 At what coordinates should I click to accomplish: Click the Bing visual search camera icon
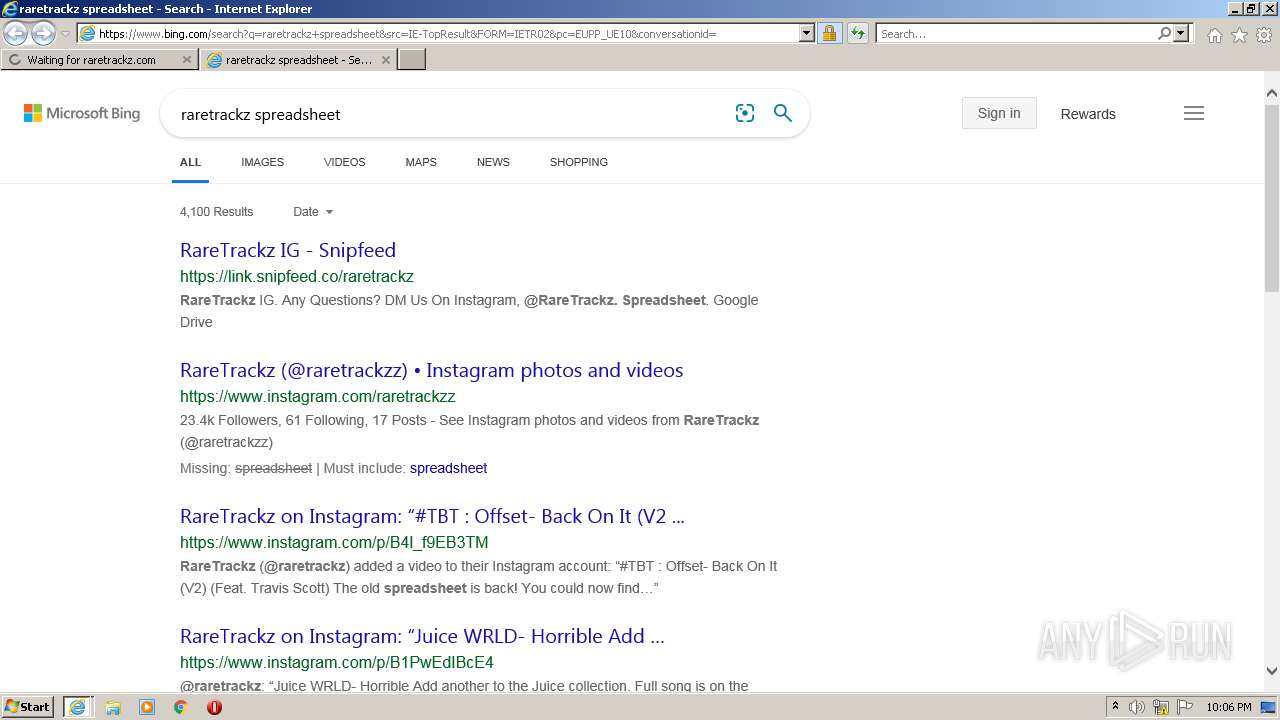coord(745,113)
